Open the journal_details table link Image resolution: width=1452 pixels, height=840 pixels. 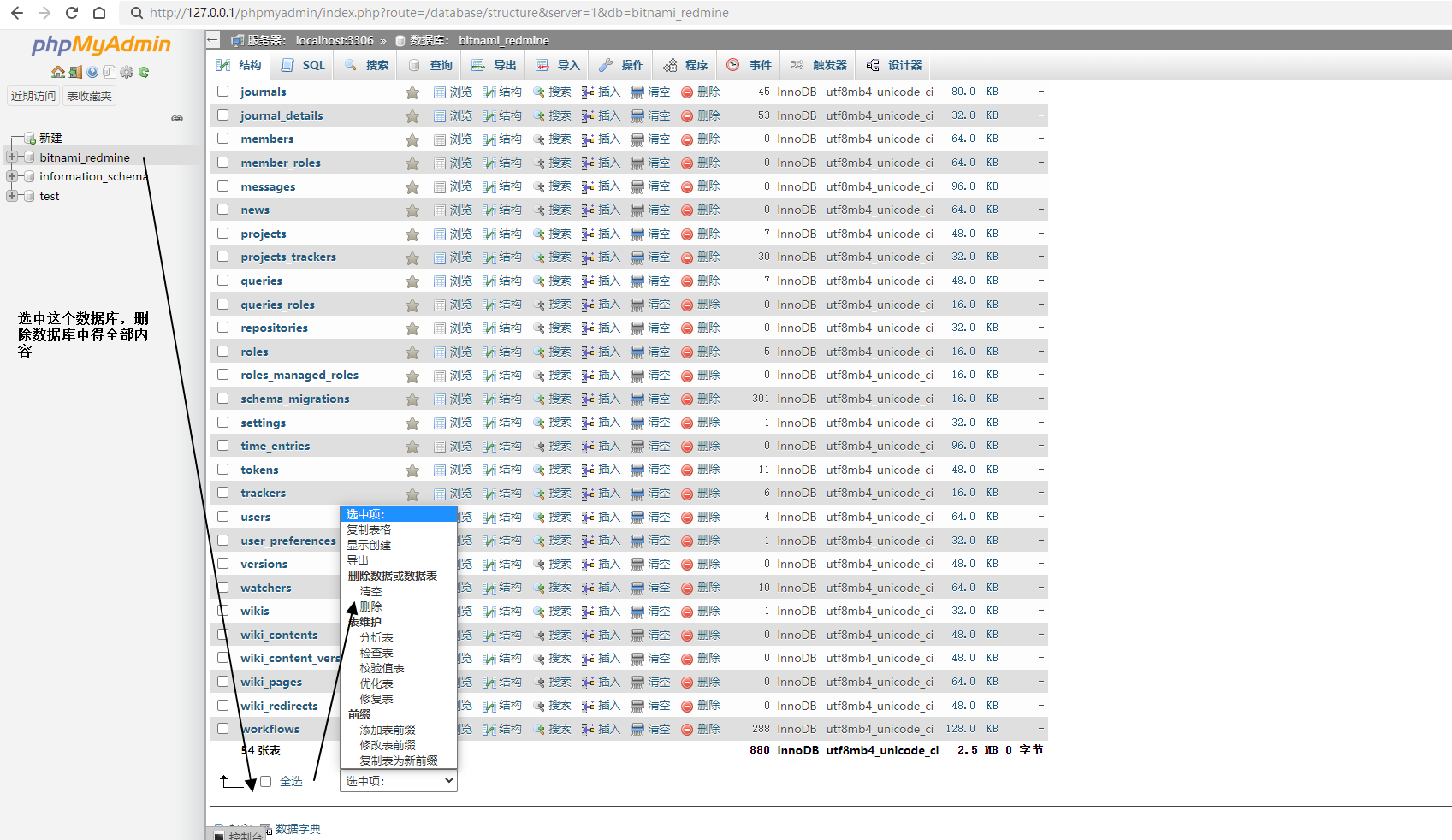(282, 115)
